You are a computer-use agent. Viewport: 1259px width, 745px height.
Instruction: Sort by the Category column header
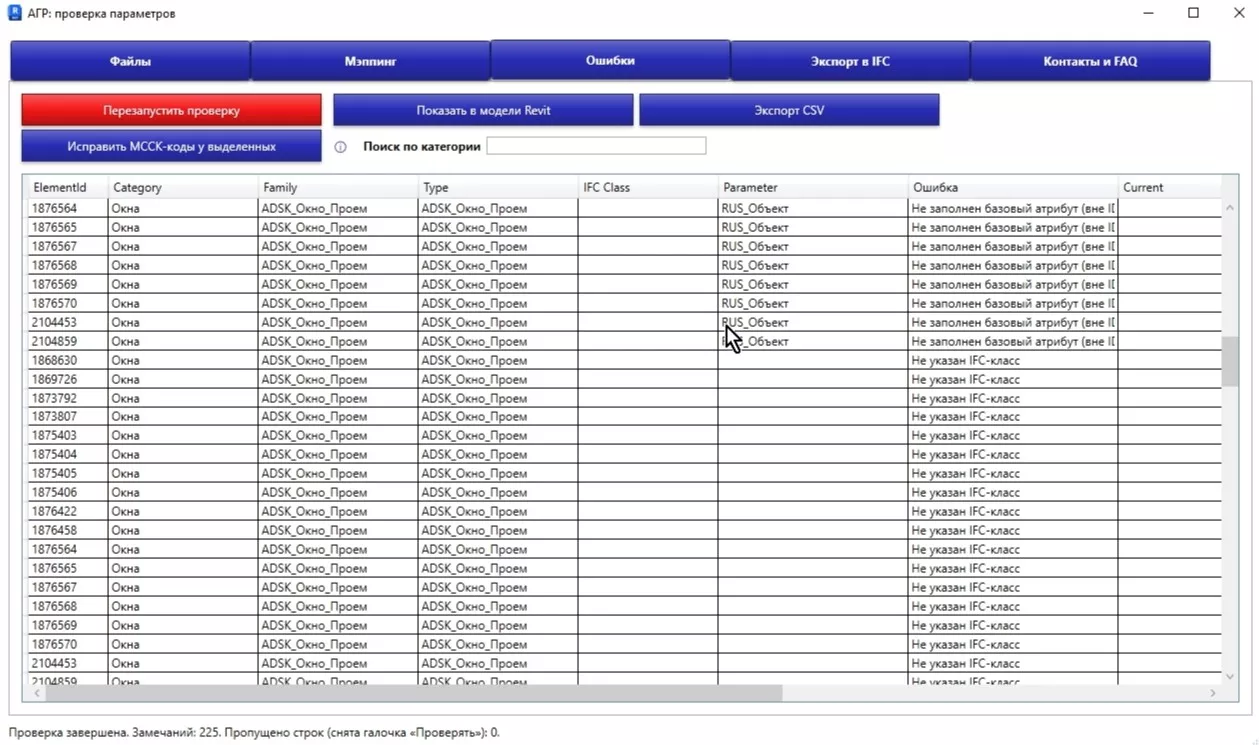[x=183, y=187]
